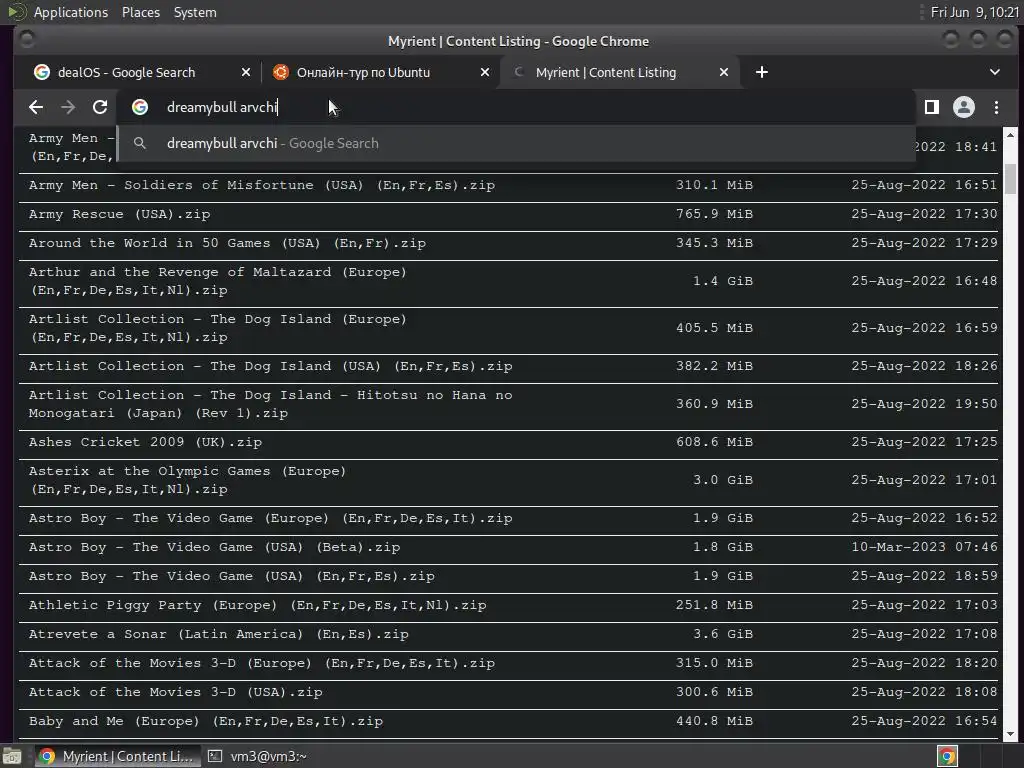Open the Chrome side panel
The image size is (1024, 768).
[x=932, y=107]
